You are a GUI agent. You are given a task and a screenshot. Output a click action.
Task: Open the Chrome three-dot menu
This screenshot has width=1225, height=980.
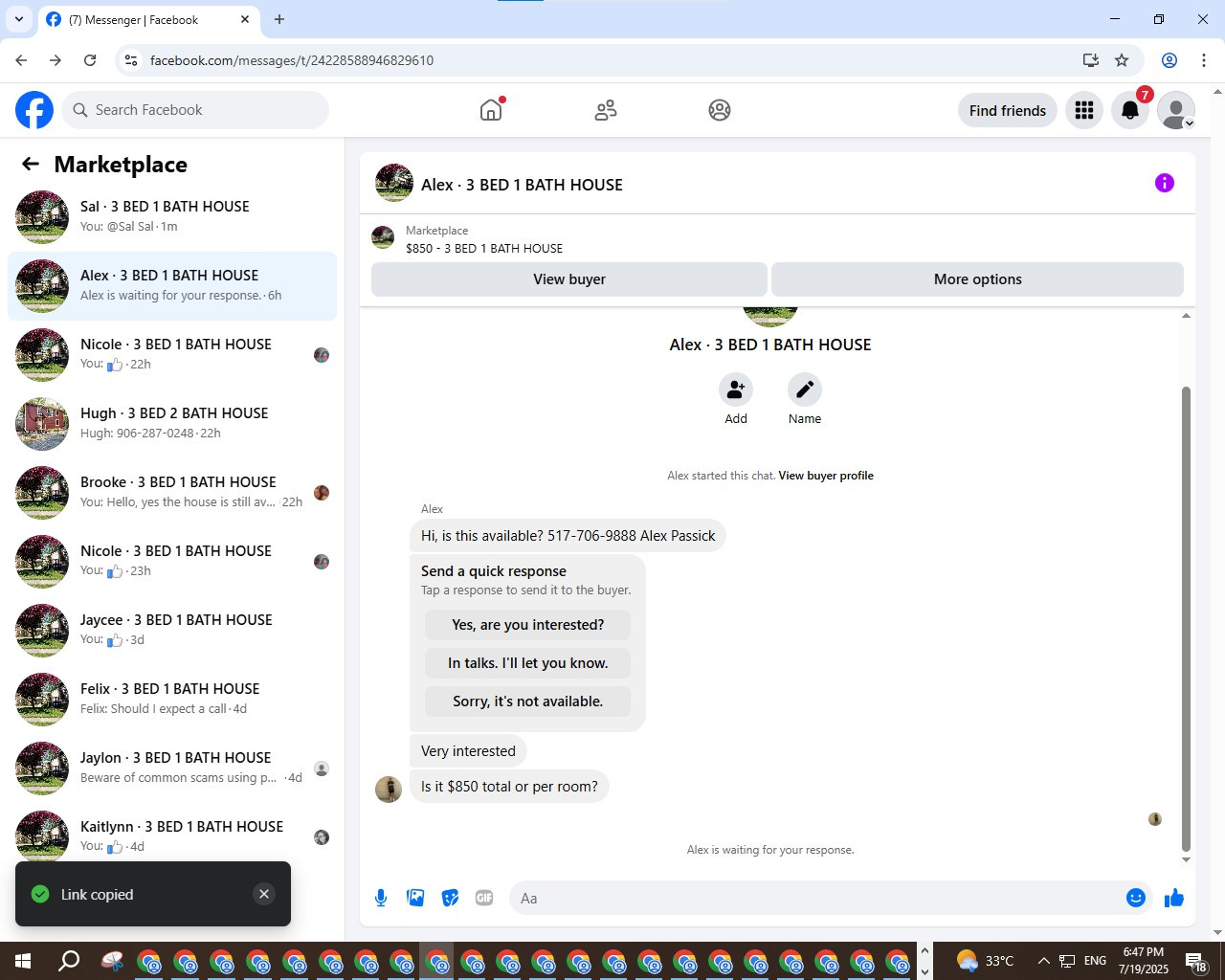[1204, 60]
